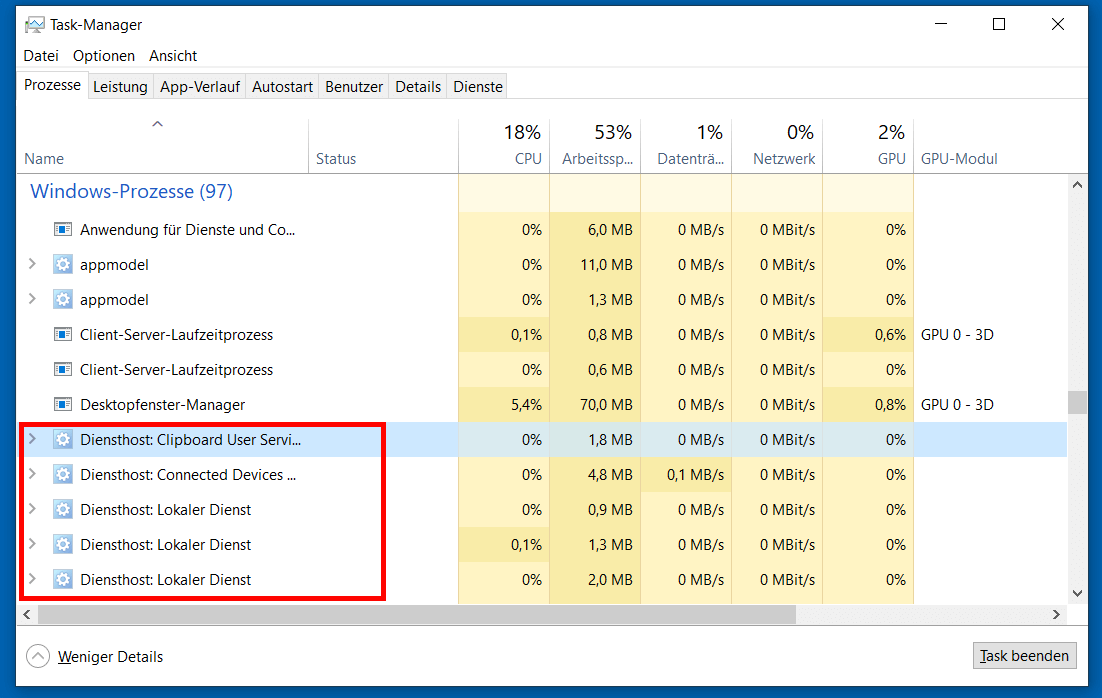1102x698 pixels.
Task: Click the 0,8% GPU value cell
Action: click(868, 405)
